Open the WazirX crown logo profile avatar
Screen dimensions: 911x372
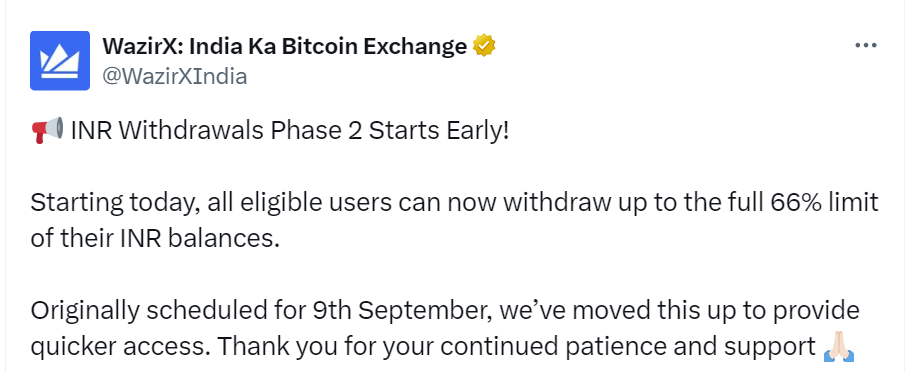point(60,60)
